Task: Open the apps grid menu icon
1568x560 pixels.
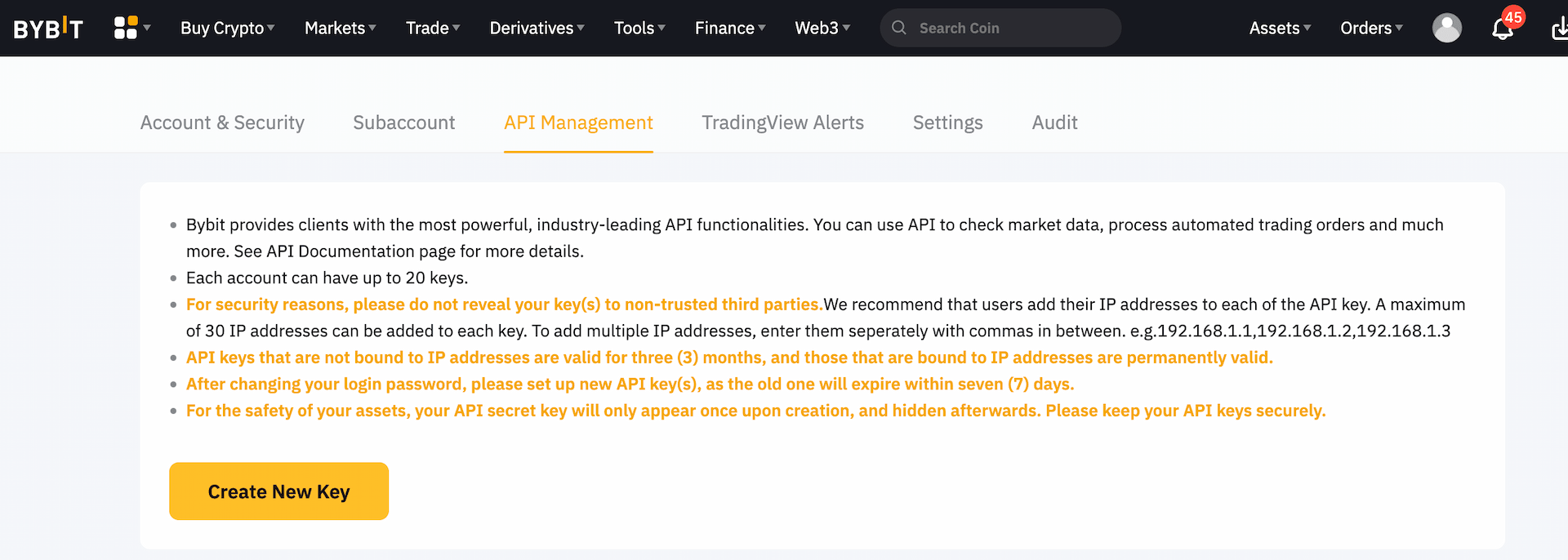Action: click(x=126, y=28)
